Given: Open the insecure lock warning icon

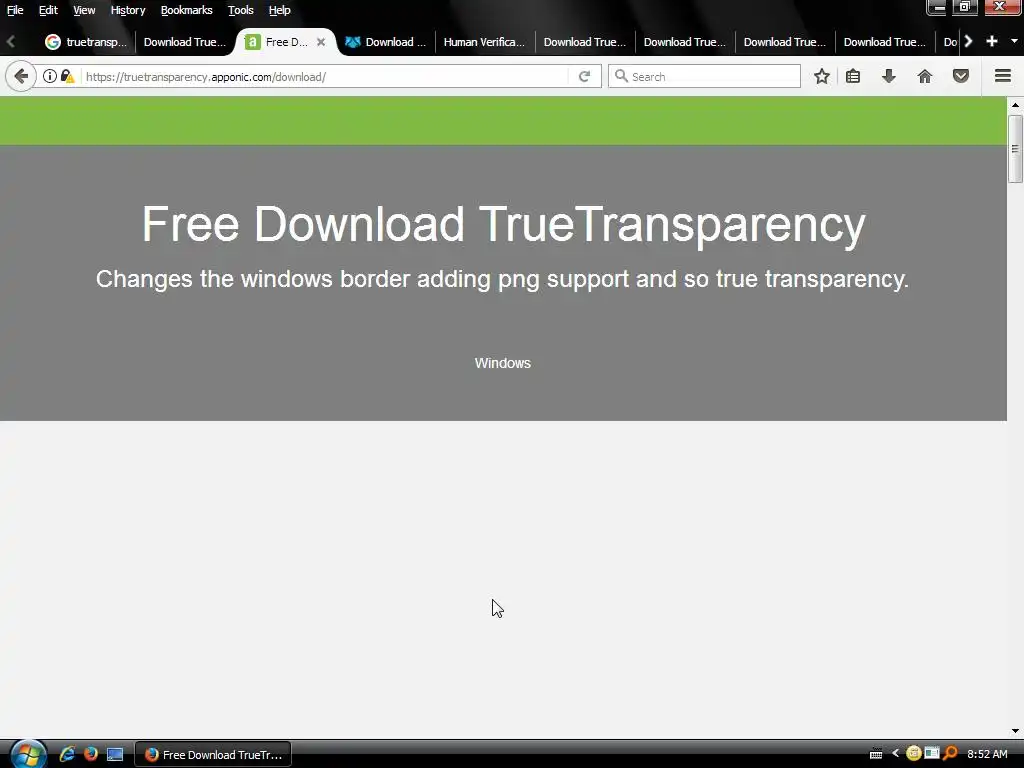Looking at the screenshot, I should (67, 76).
